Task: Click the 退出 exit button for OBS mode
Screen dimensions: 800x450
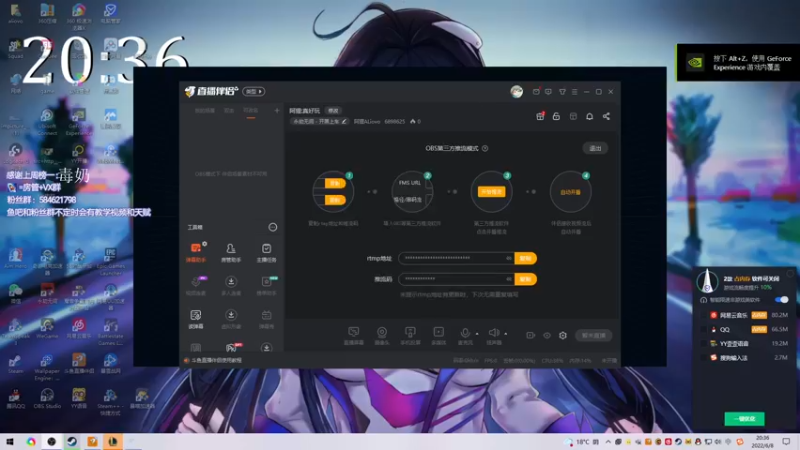Action: pos(595,148)
